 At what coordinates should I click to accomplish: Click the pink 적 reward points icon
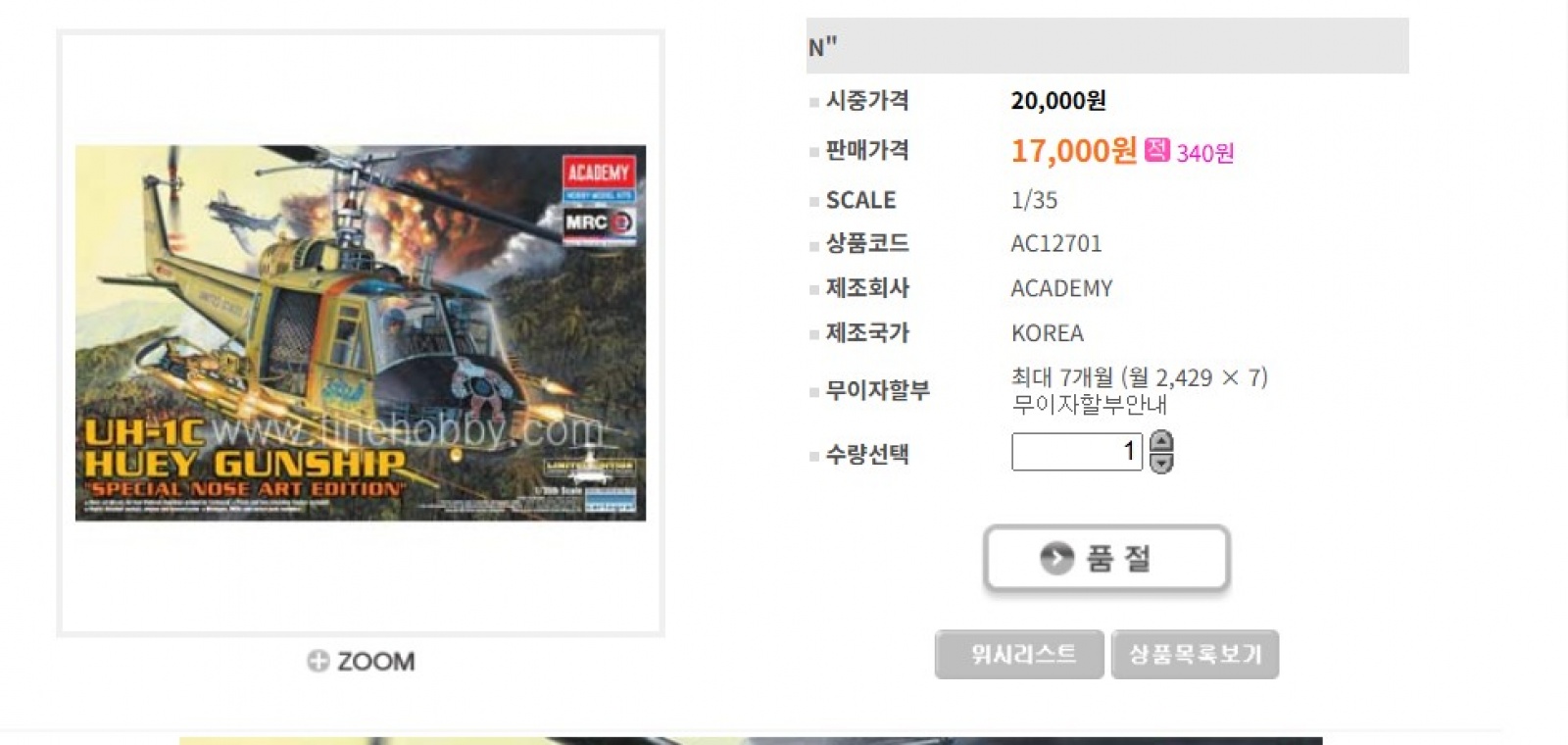pyautogui.click(x=1157, y=149)
